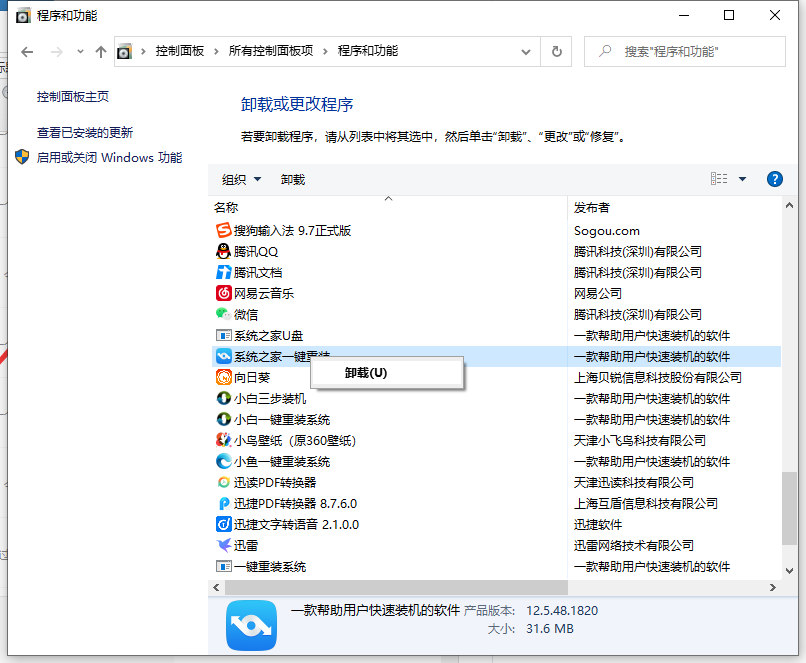806x663 pixels.
Task: Select the WeChat icon in list
Action: coord(224,314)
